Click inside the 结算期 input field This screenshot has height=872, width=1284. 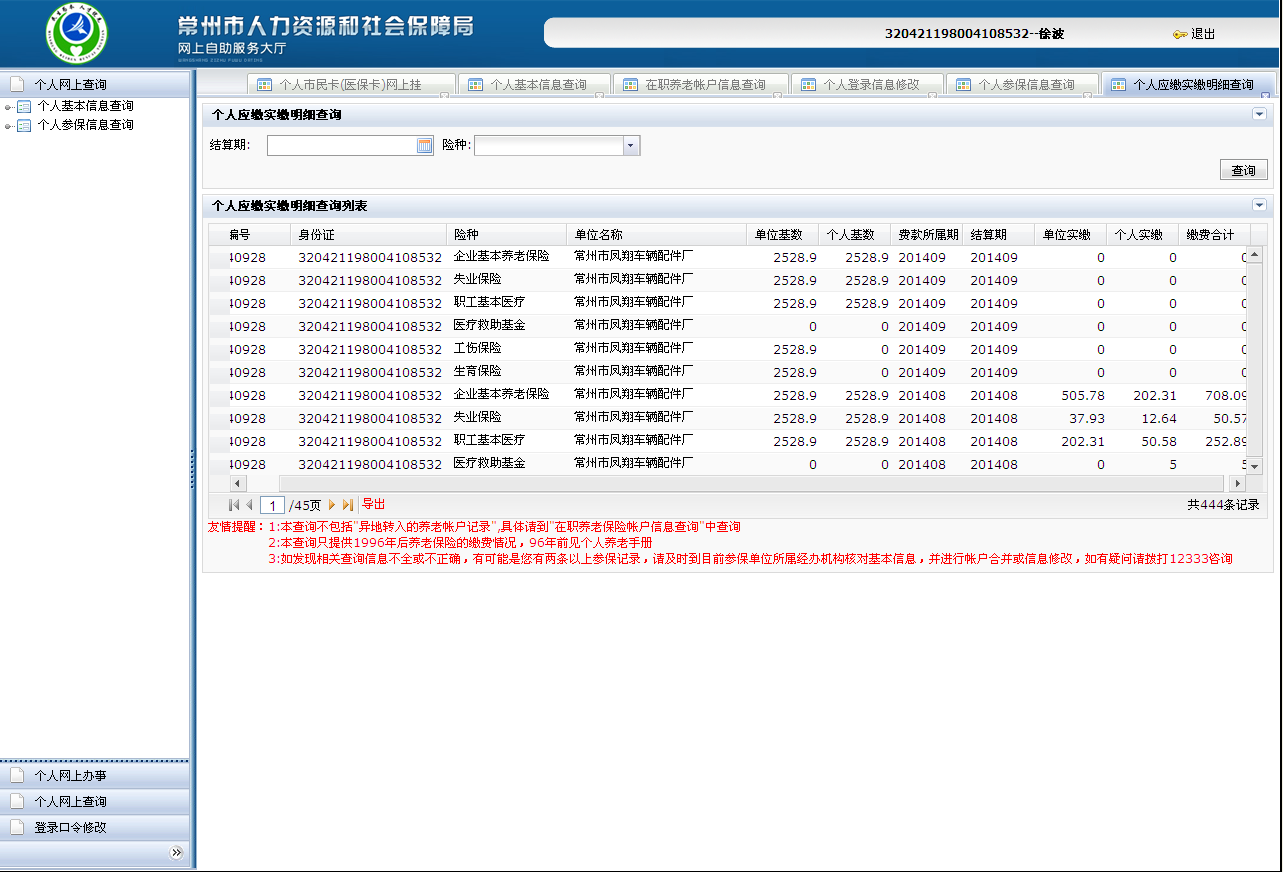(342, 146)
